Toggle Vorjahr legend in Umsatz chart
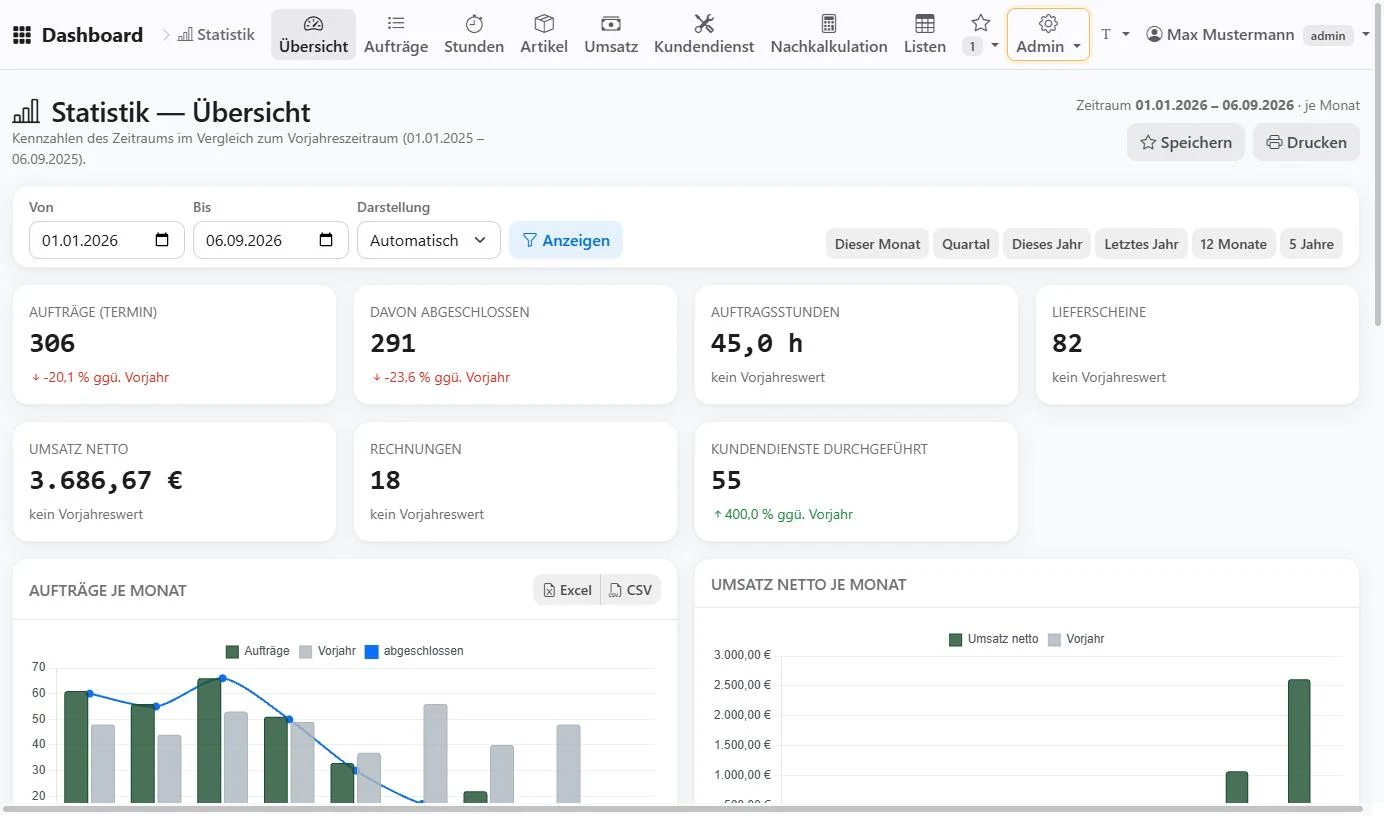Screen dimensions: 1384x815 coord(1076,639)
